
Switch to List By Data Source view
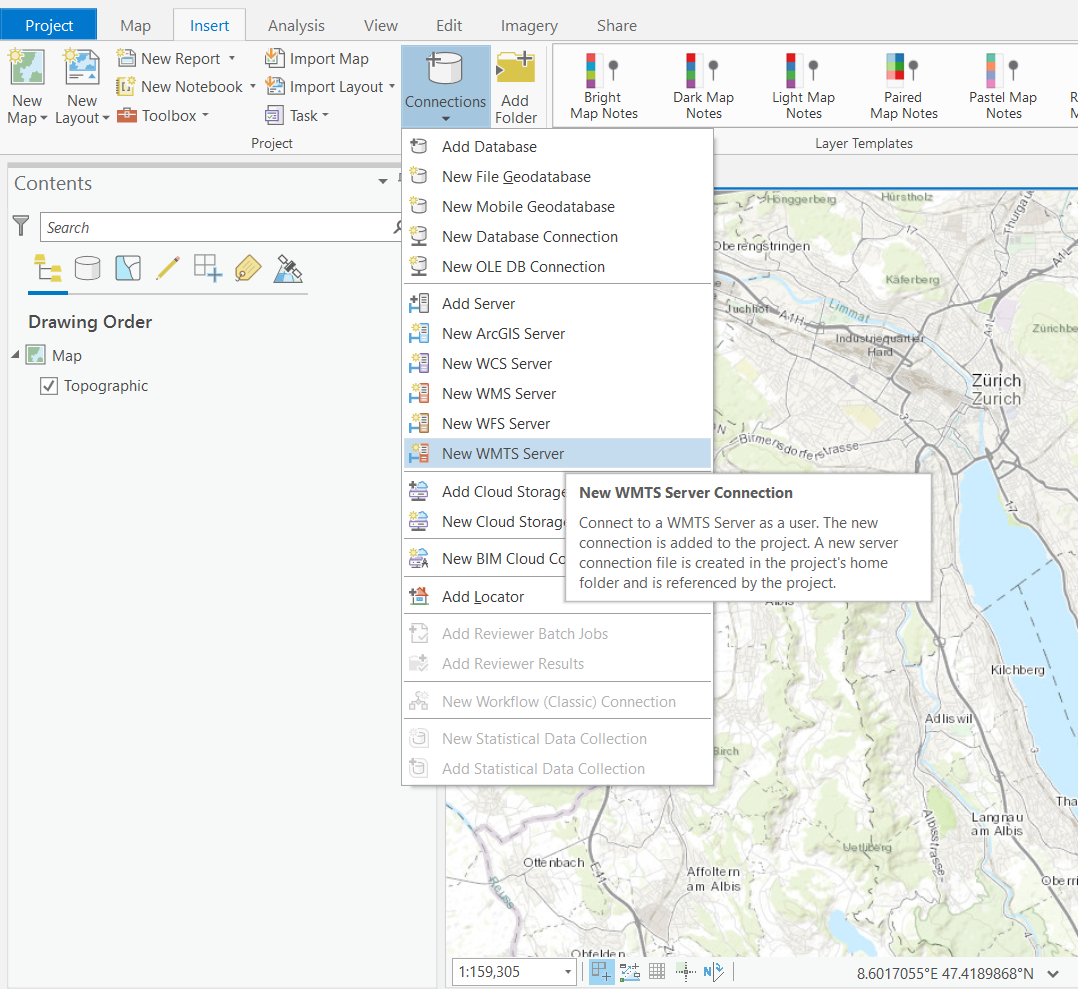(x=88, y=268)
